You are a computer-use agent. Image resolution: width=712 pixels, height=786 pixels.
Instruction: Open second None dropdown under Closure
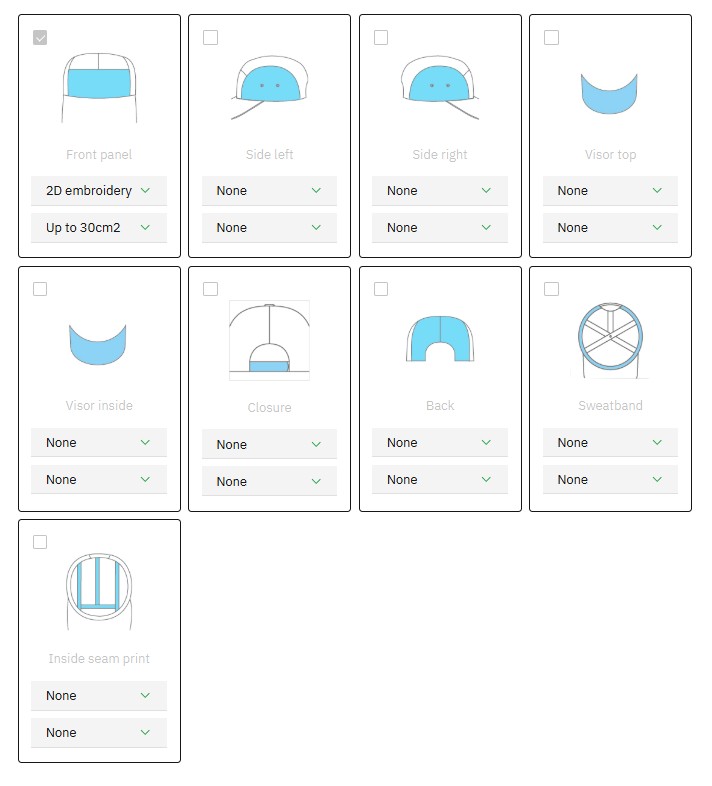pos(269,481)
